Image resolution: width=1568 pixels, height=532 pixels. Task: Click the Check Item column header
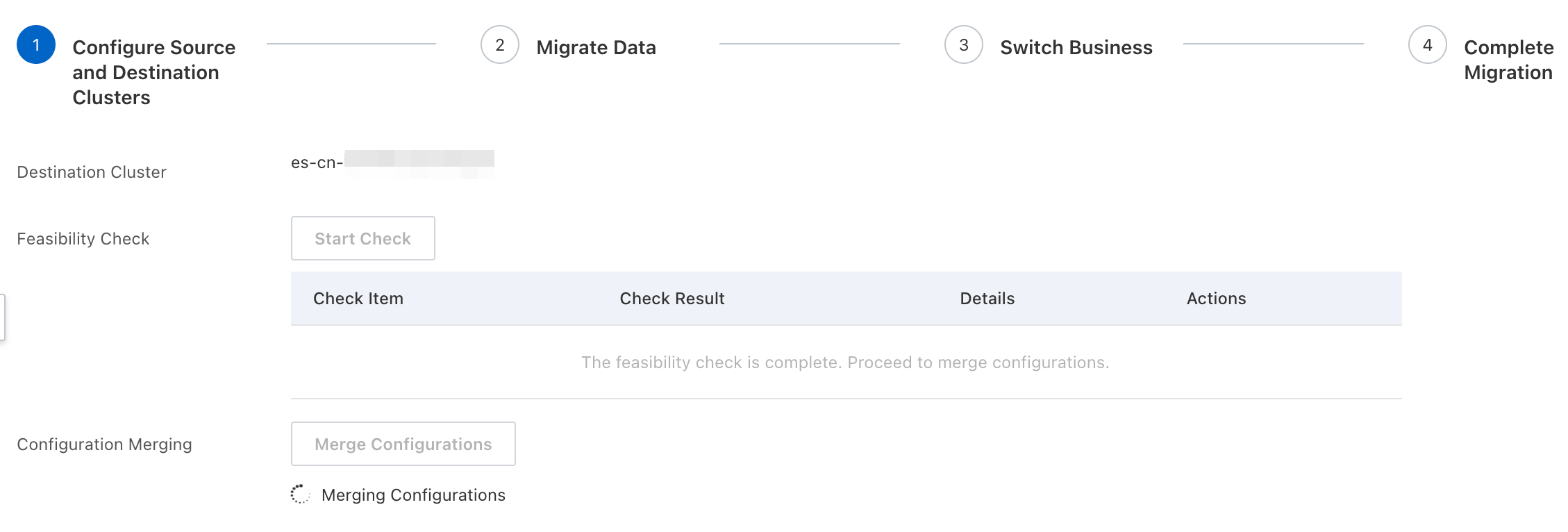pos(358,299)
